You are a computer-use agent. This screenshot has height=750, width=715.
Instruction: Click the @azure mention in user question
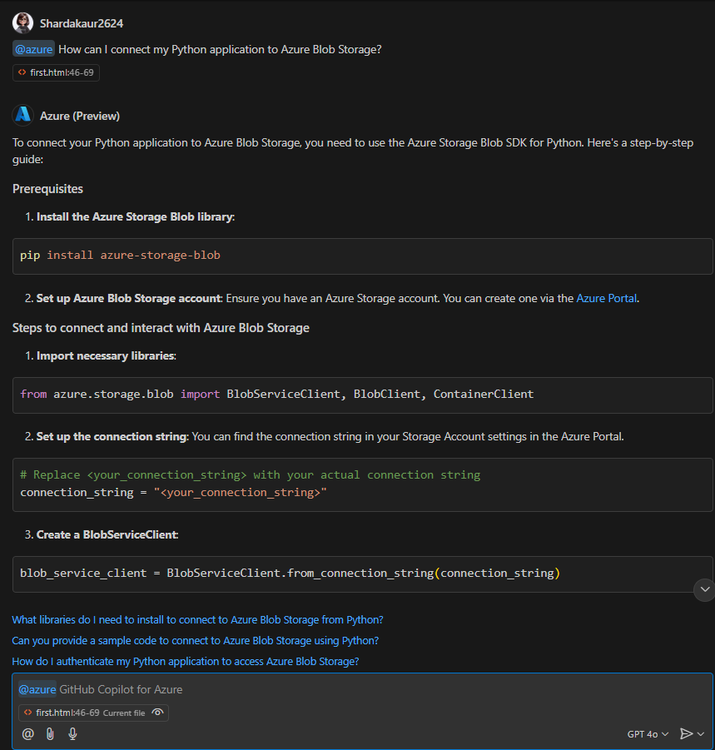pos(33,49)
